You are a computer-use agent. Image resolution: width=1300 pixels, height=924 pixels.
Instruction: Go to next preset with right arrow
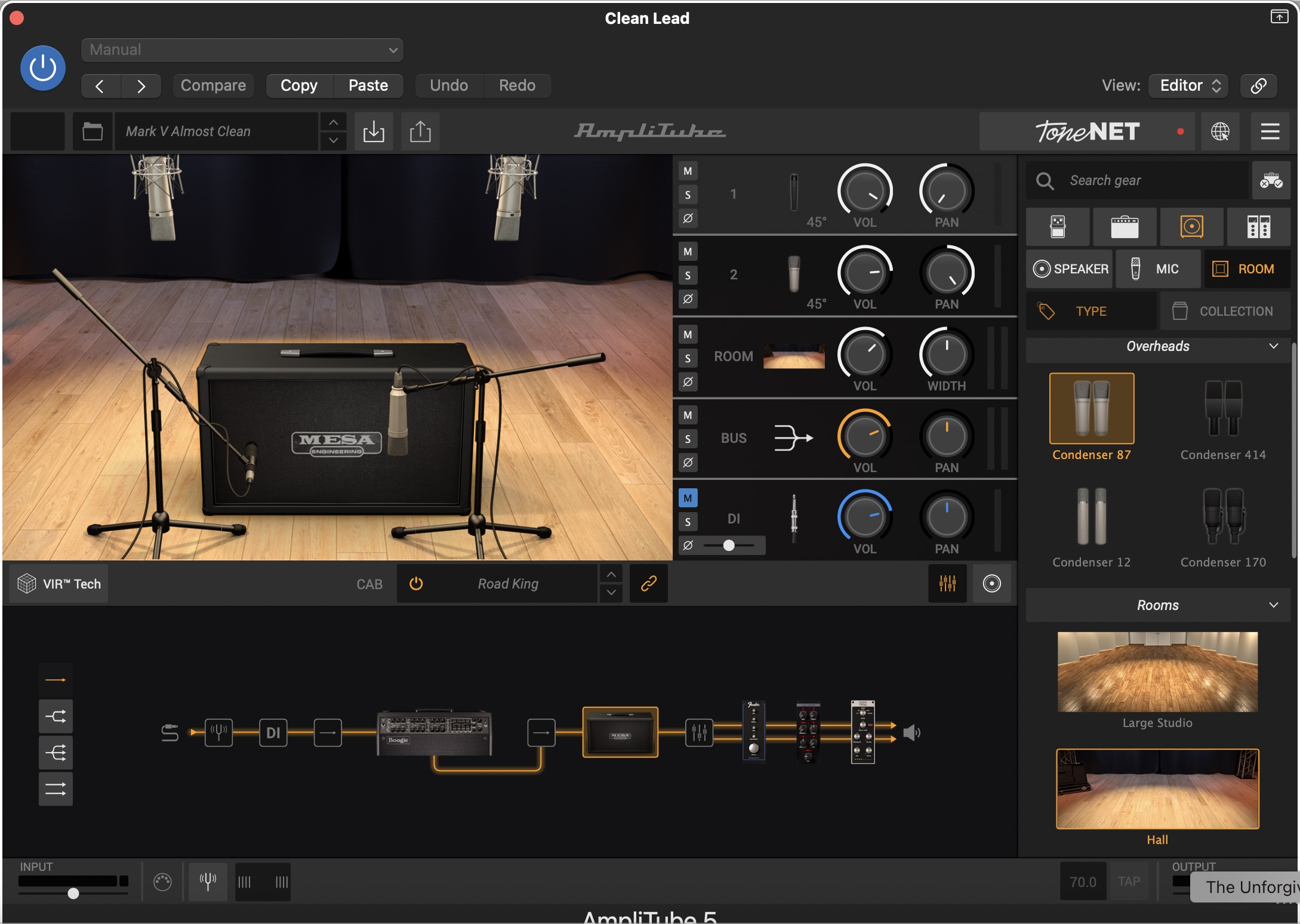pyautogui.click(x=141, y=86)
